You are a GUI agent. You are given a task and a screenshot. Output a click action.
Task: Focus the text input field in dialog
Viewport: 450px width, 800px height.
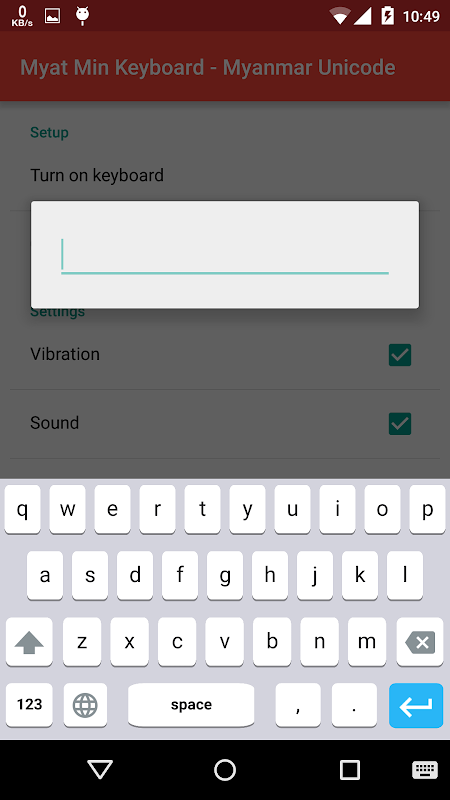coord(225,256)
